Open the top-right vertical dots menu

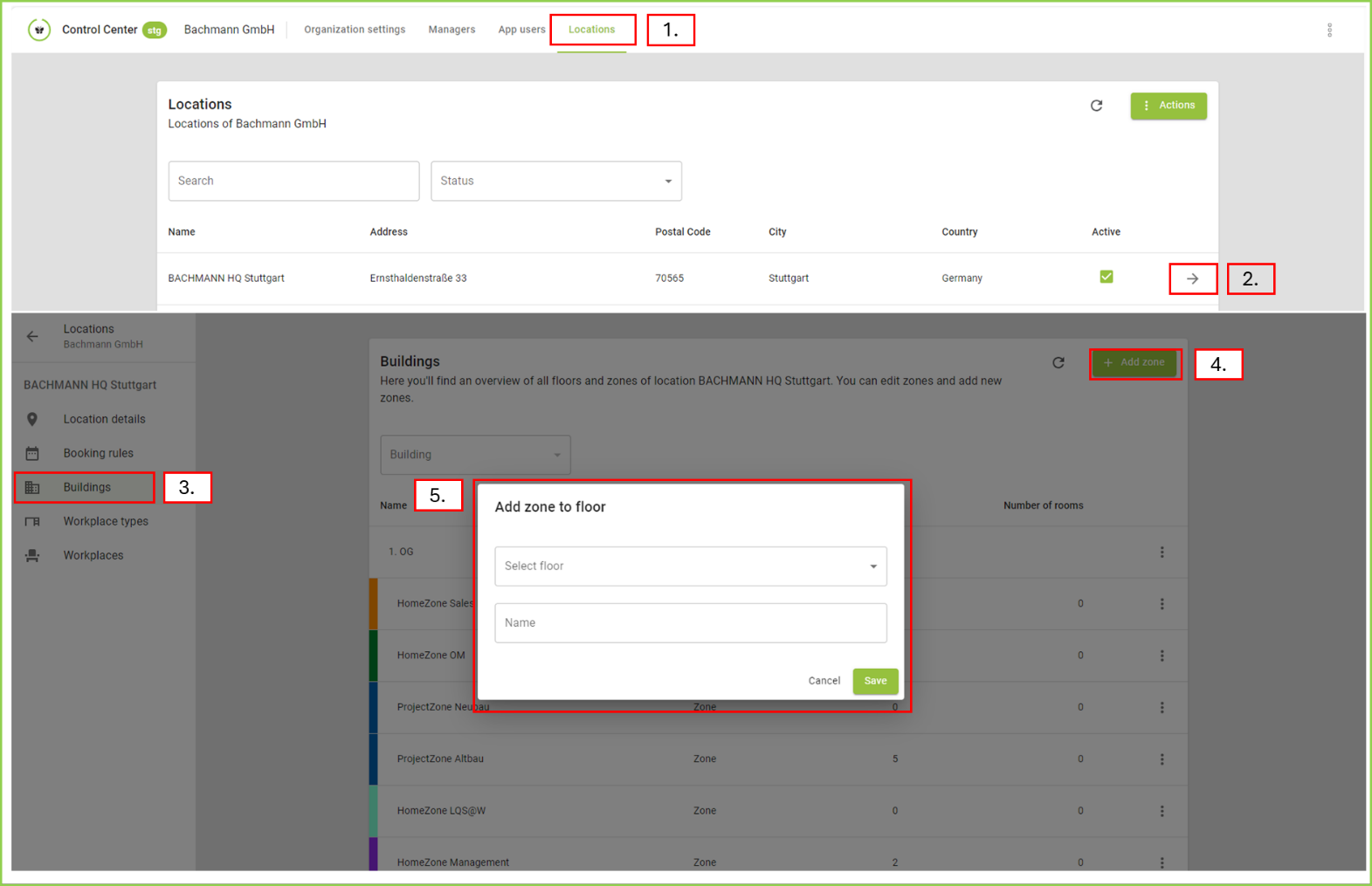[1329, 31]
